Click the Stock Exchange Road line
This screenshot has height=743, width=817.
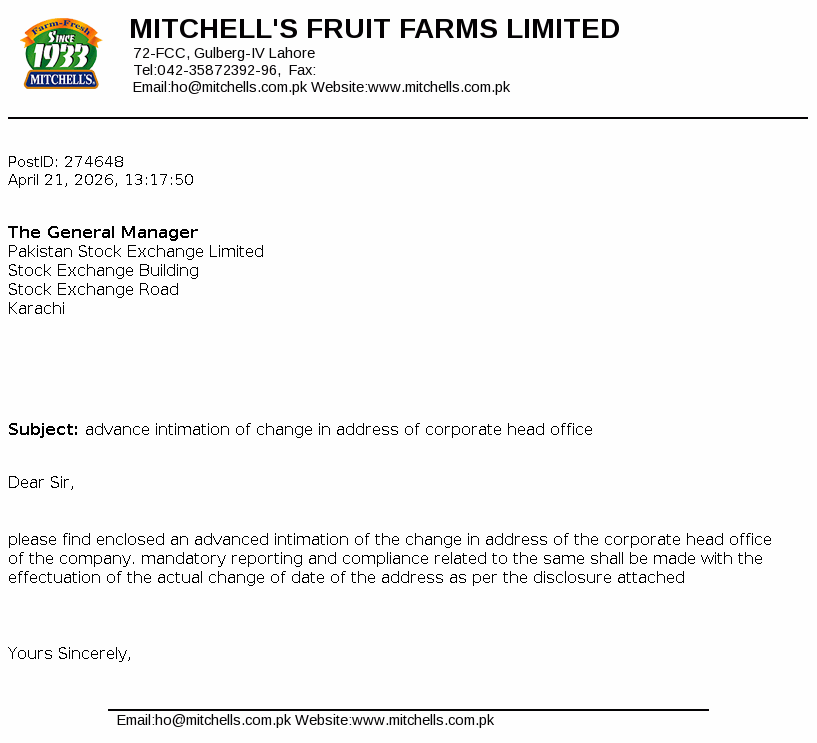point(93,289)
